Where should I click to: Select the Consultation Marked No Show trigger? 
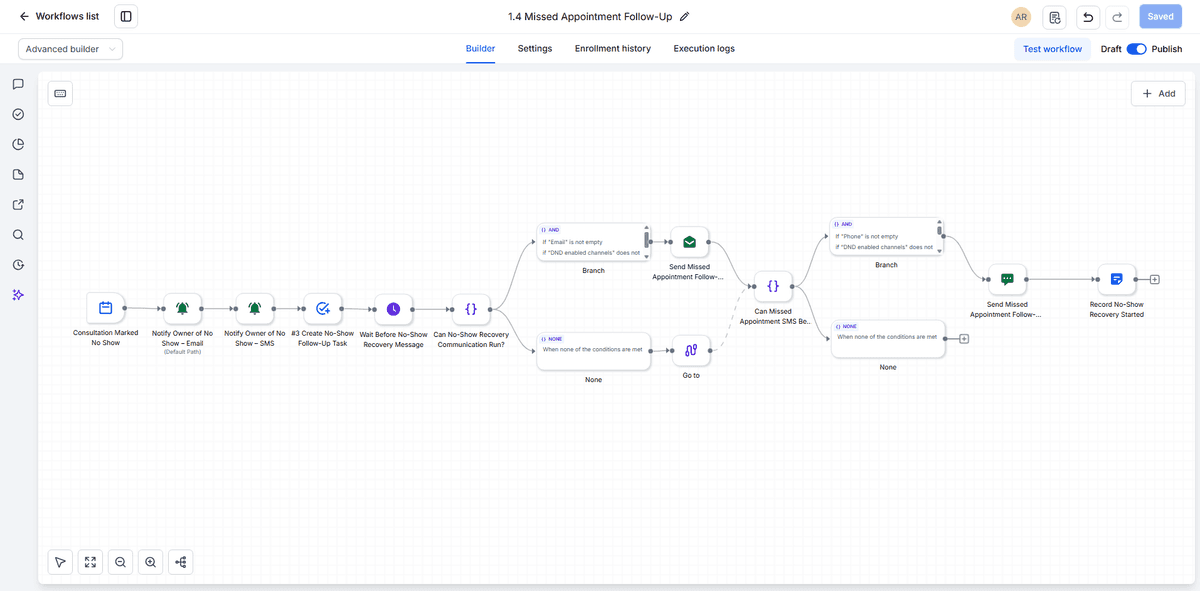(105, 309)
